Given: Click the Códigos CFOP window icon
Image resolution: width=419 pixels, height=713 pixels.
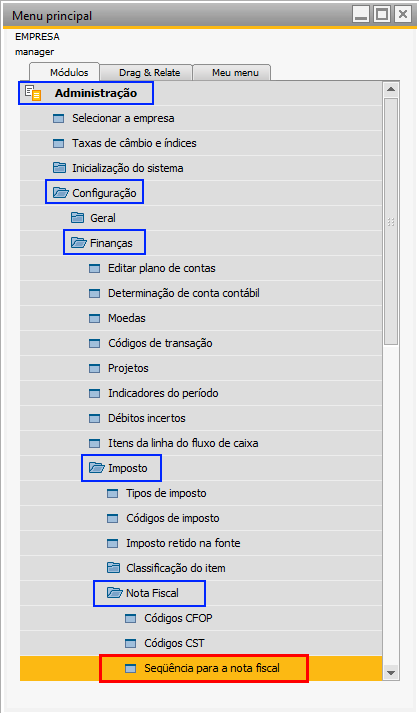Looking at the screenshot, I should [131, 619].
